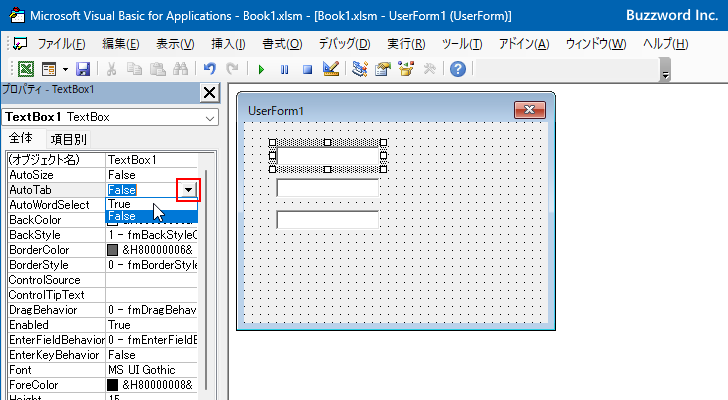Open the ツール(T) menu
This screenshot has height=400, width=728.
coord(462,44)
